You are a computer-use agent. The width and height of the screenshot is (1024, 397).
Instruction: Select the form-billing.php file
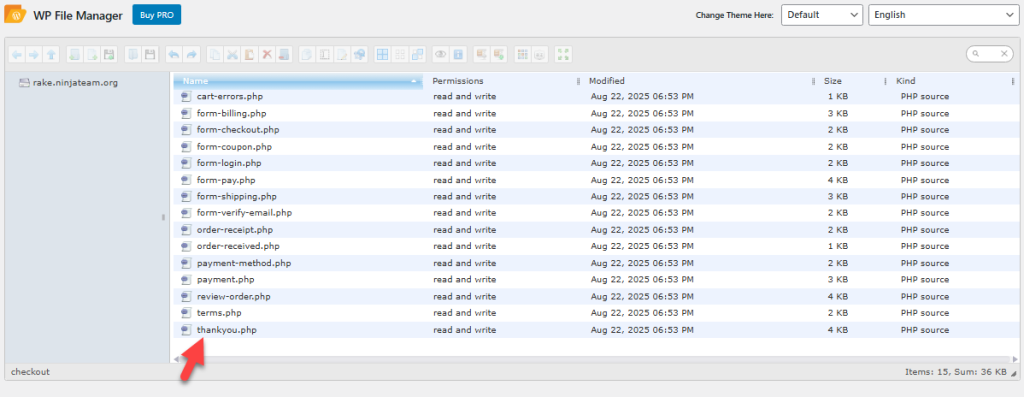(x=595, y=113)
